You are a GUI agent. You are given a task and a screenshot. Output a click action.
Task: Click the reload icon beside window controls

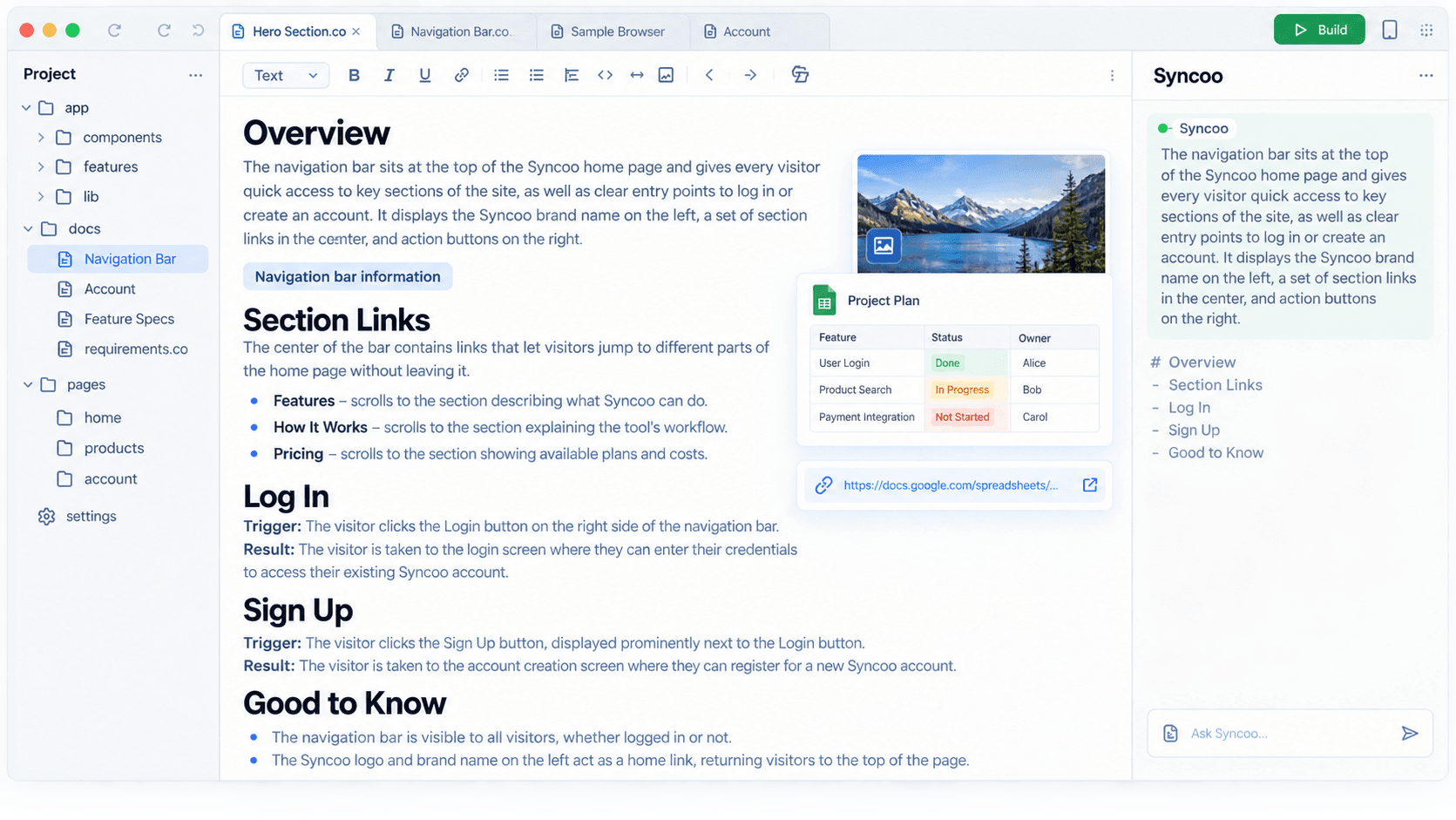coord(114,30)
